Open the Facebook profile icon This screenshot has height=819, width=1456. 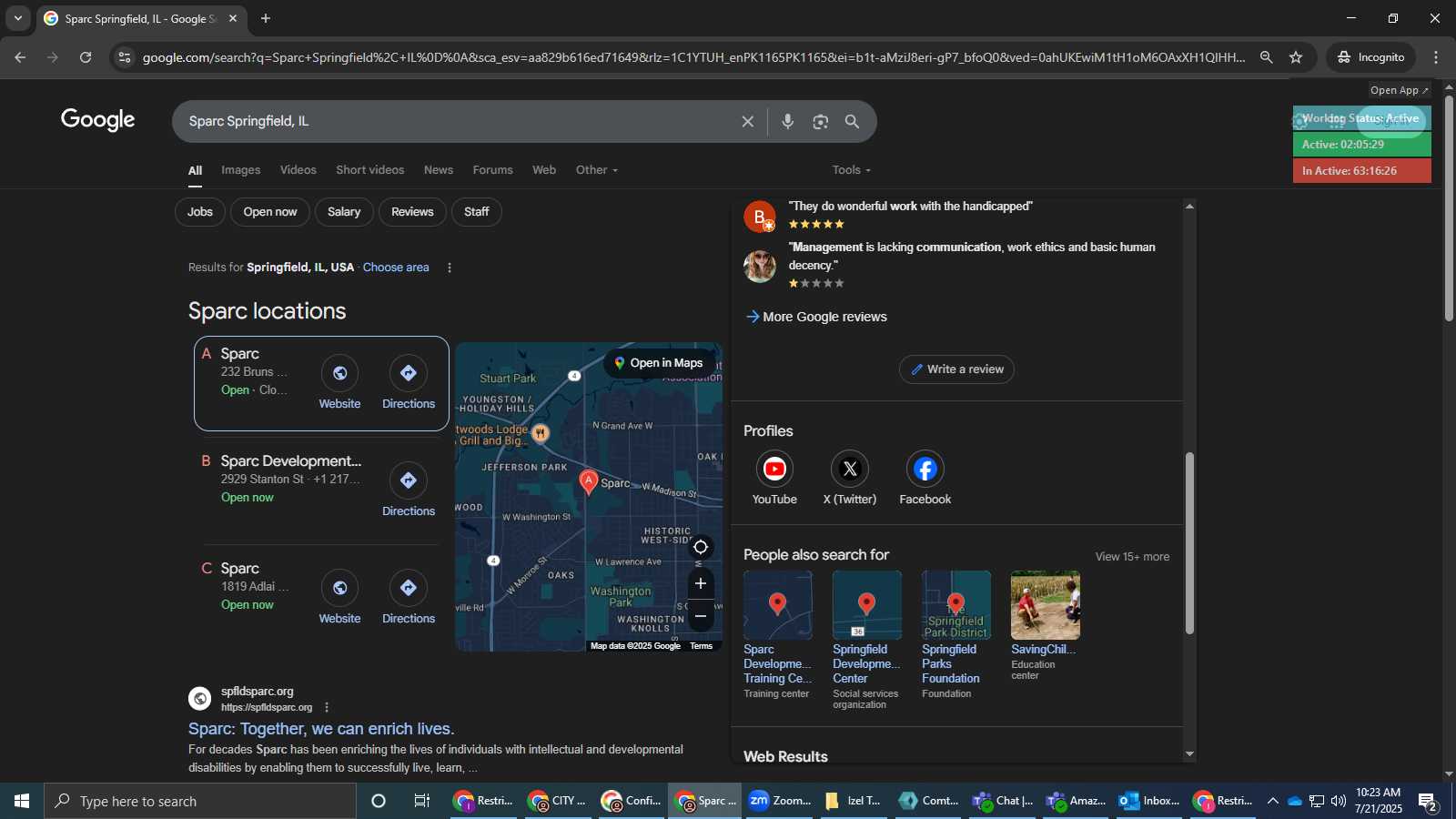925,469
